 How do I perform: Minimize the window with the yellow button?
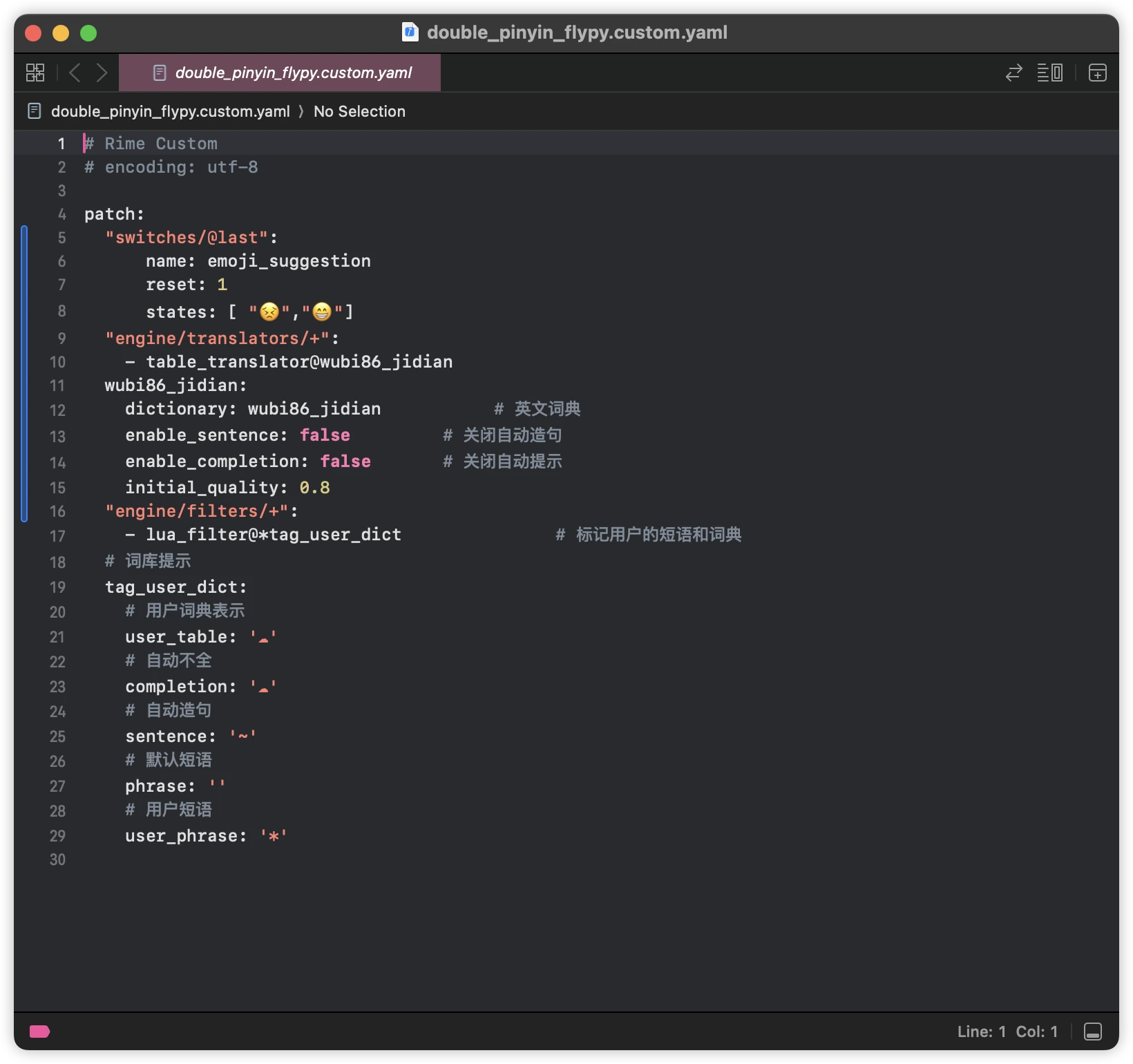tap(61, 32)
